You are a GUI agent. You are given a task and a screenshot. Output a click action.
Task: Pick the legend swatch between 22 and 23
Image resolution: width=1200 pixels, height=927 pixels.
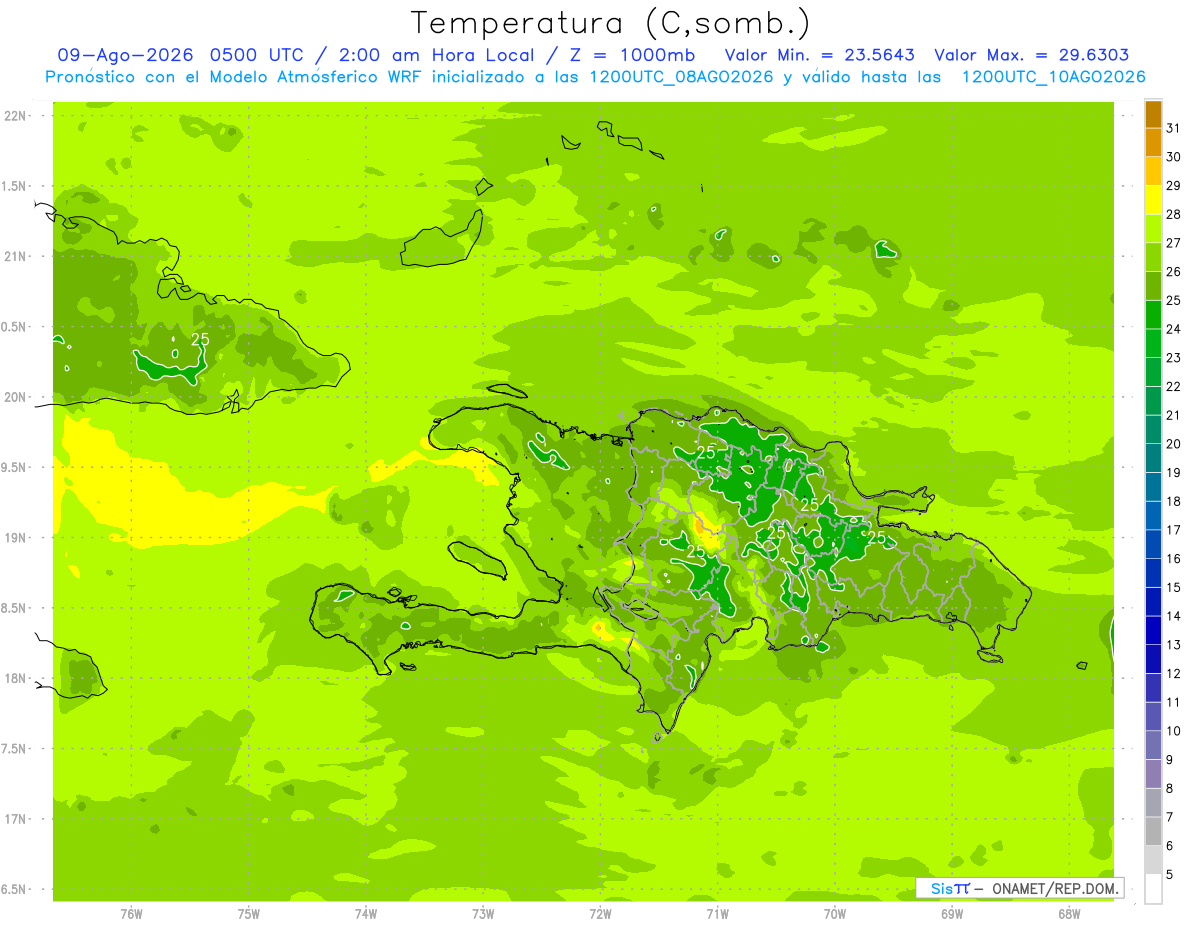(1153, 373)
